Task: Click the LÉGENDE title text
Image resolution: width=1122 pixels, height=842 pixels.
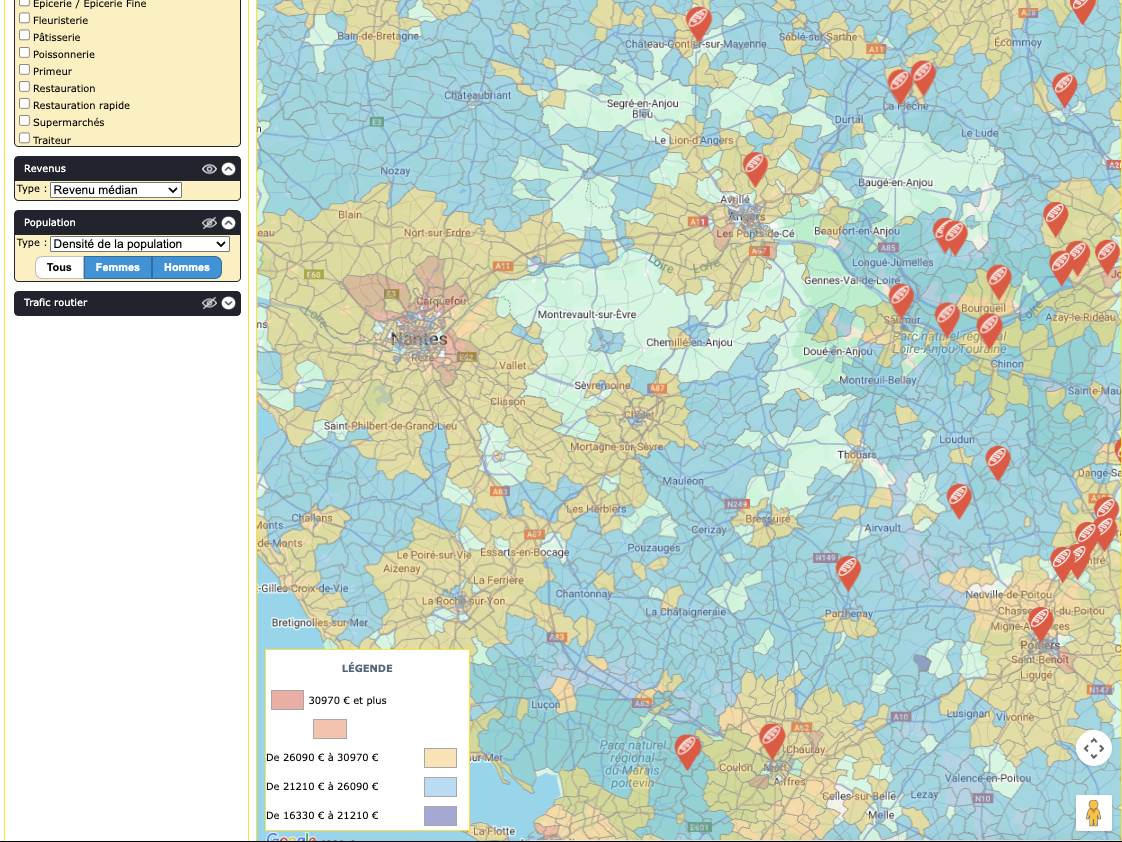Action: click(x=367, y=668)
